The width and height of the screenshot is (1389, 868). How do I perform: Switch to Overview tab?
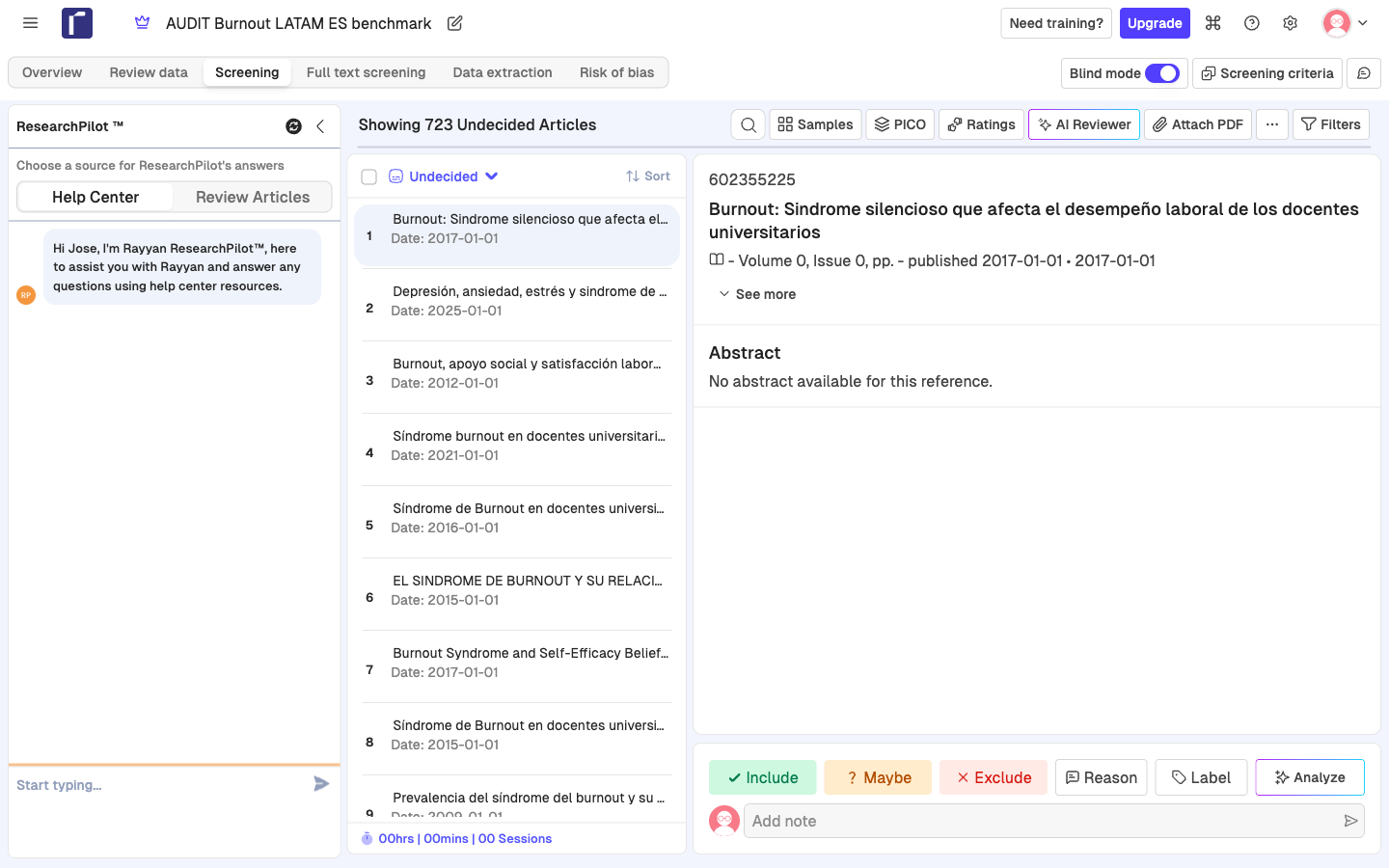tap(52, 72)
